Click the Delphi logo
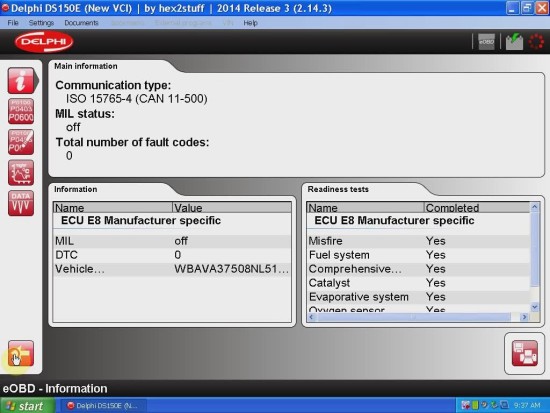This screenshot has height=413, width=550. (44, 42)
